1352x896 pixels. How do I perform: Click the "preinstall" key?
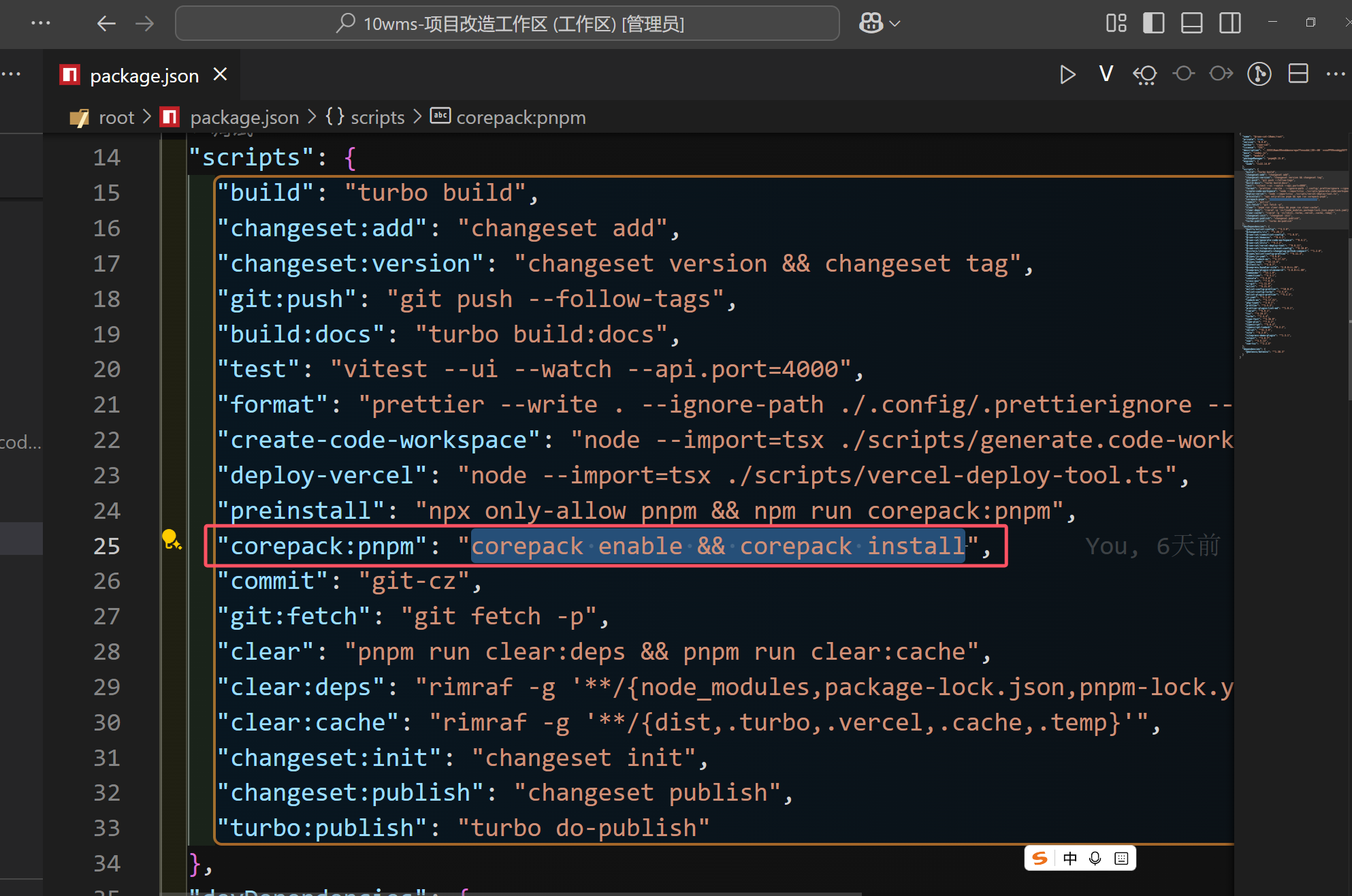click(x=302, y=511)
